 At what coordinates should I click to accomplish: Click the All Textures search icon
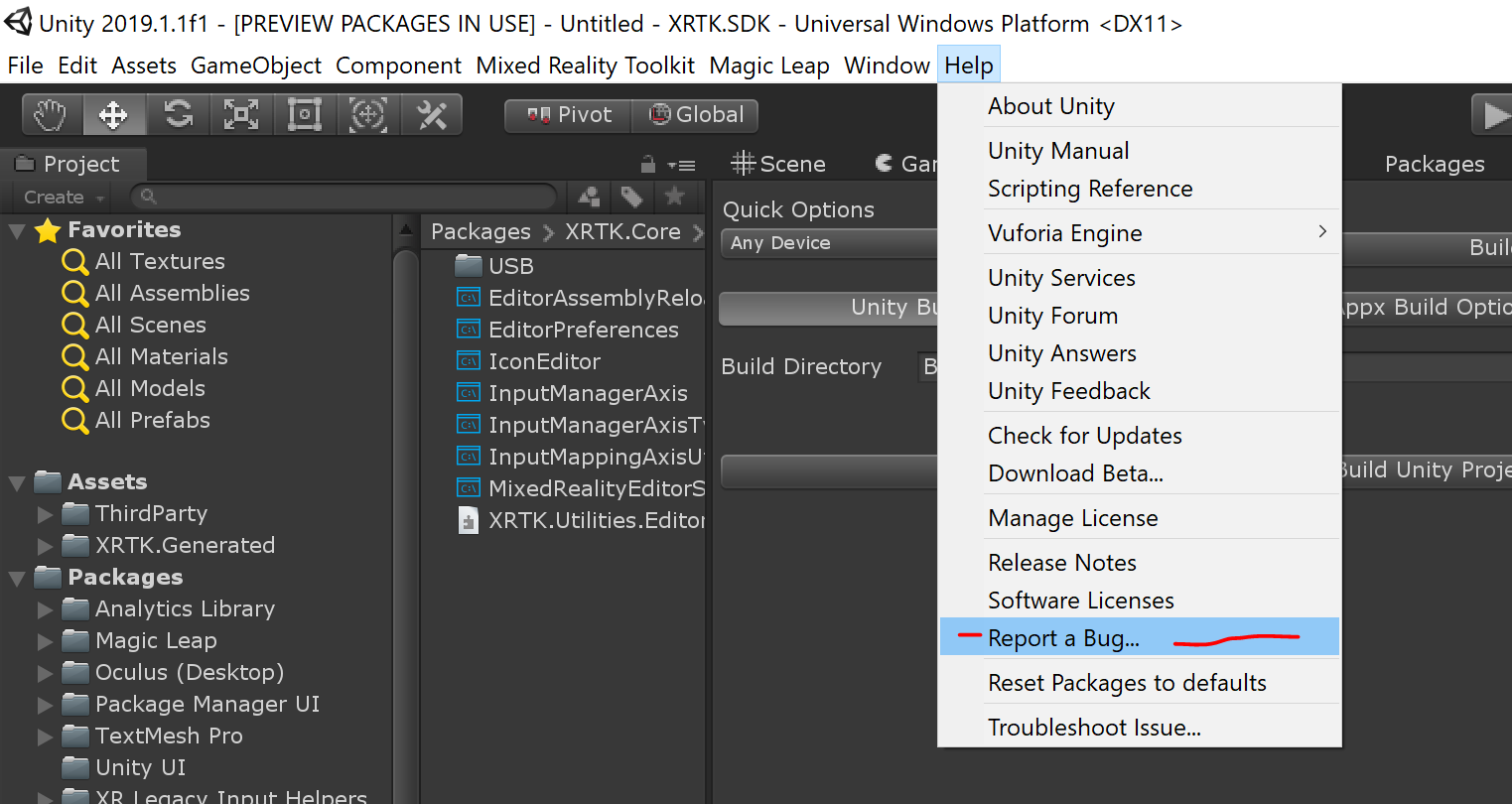click(74, 262)
